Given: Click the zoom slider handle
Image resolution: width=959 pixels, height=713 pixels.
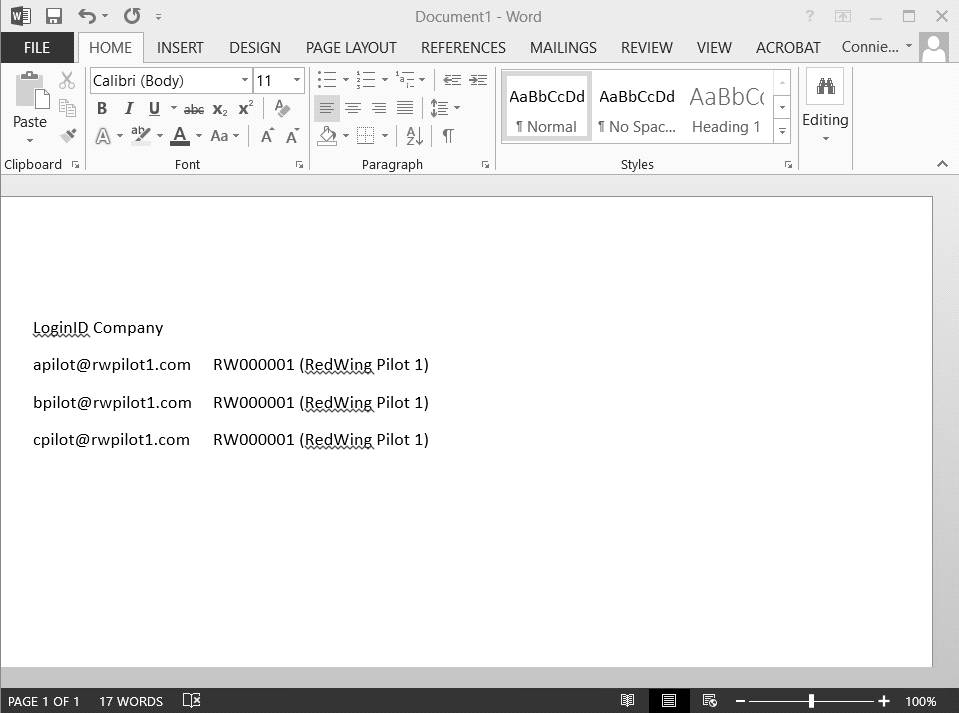Looking at the screenshot, I should point(812,701).
